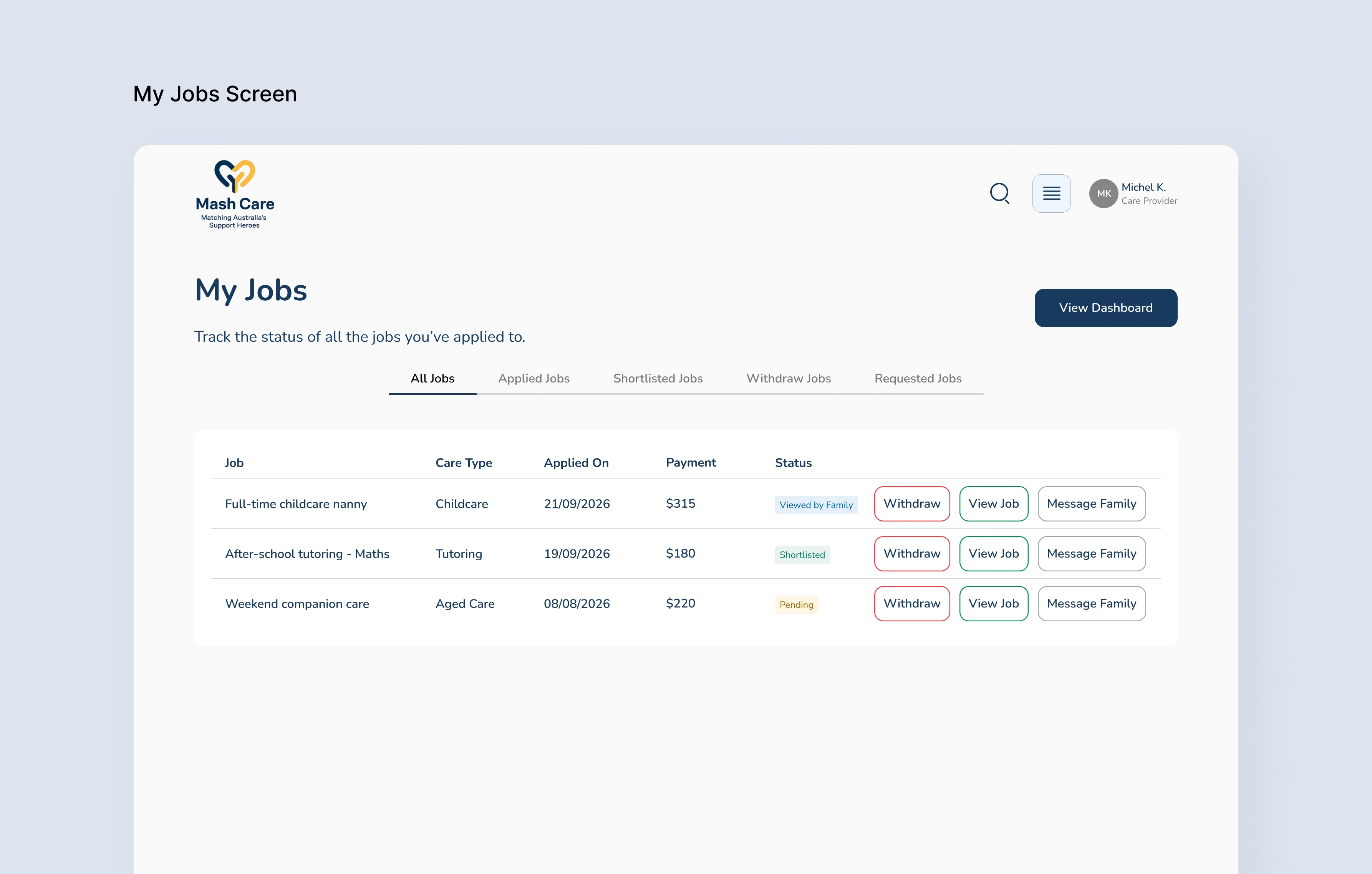The width and height of the screenshot is (1372, 874).
Task: Click the Job column header
Action: [x=234, y=463]
